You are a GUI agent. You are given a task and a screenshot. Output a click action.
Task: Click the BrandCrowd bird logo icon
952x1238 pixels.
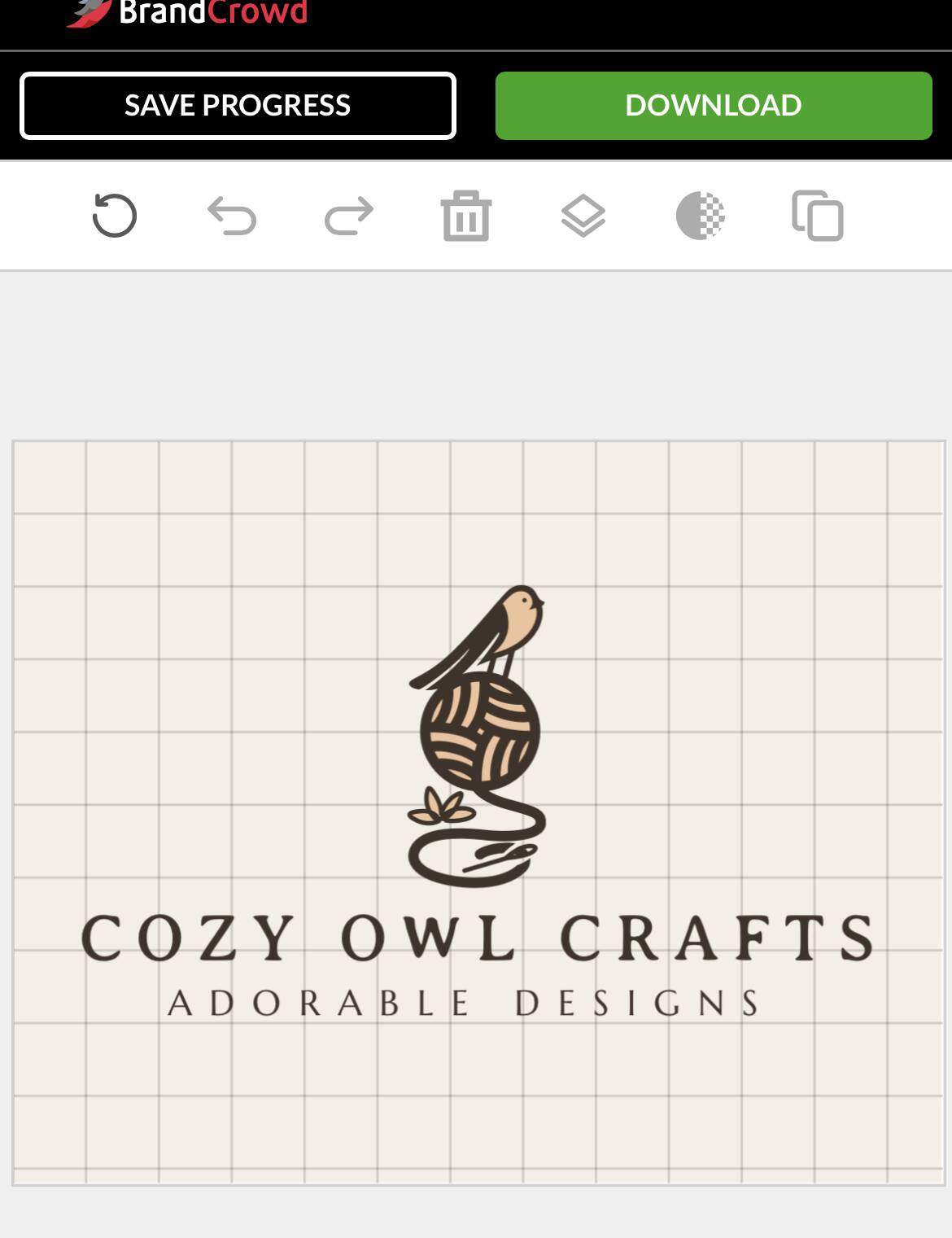(89, 11)
